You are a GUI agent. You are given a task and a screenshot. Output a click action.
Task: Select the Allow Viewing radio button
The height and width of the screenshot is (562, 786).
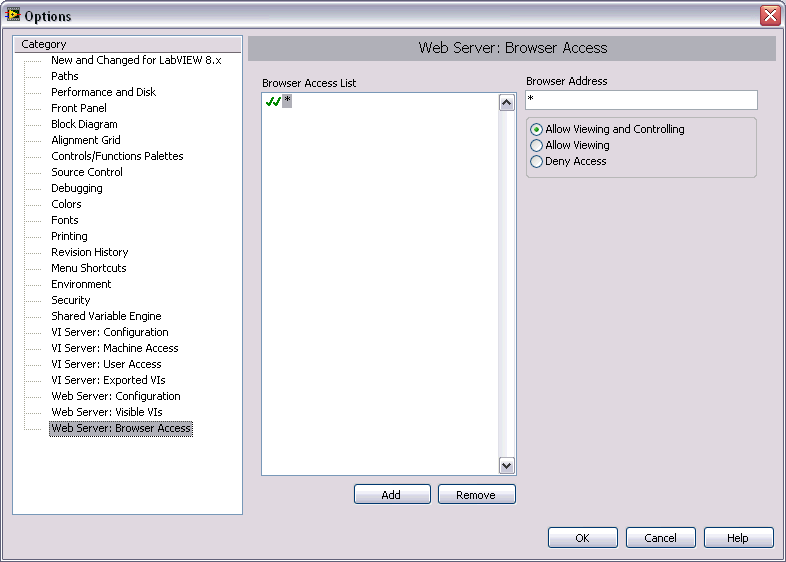click(x=537, y=145)
